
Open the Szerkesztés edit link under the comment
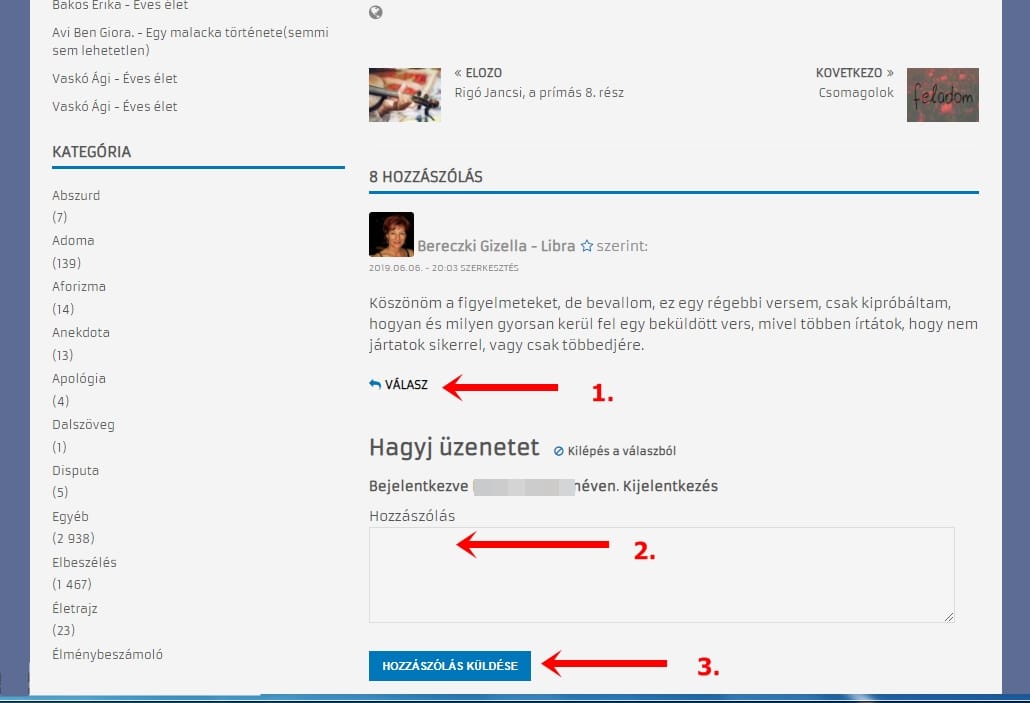tap(489, 268)
